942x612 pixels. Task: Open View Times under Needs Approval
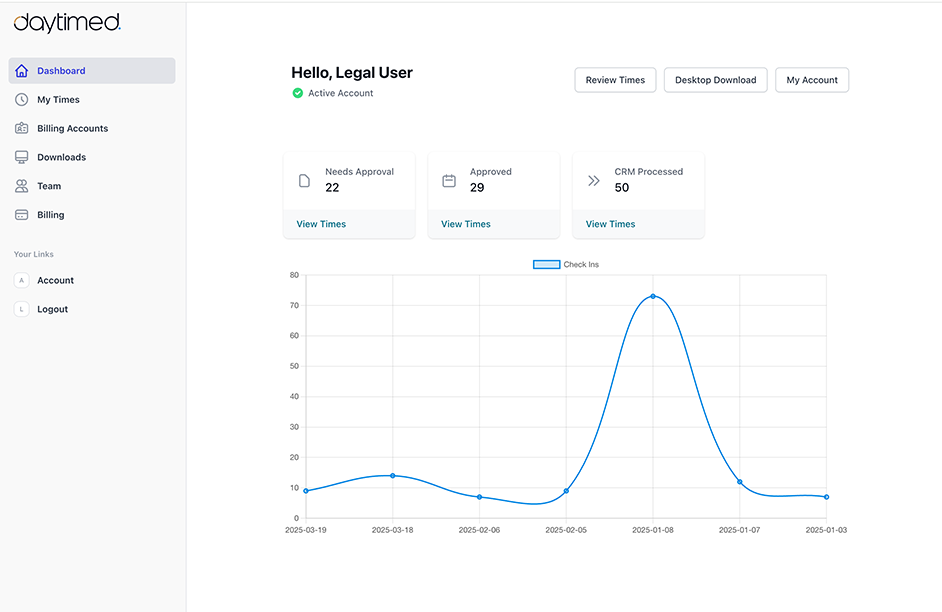pos(321,224)
